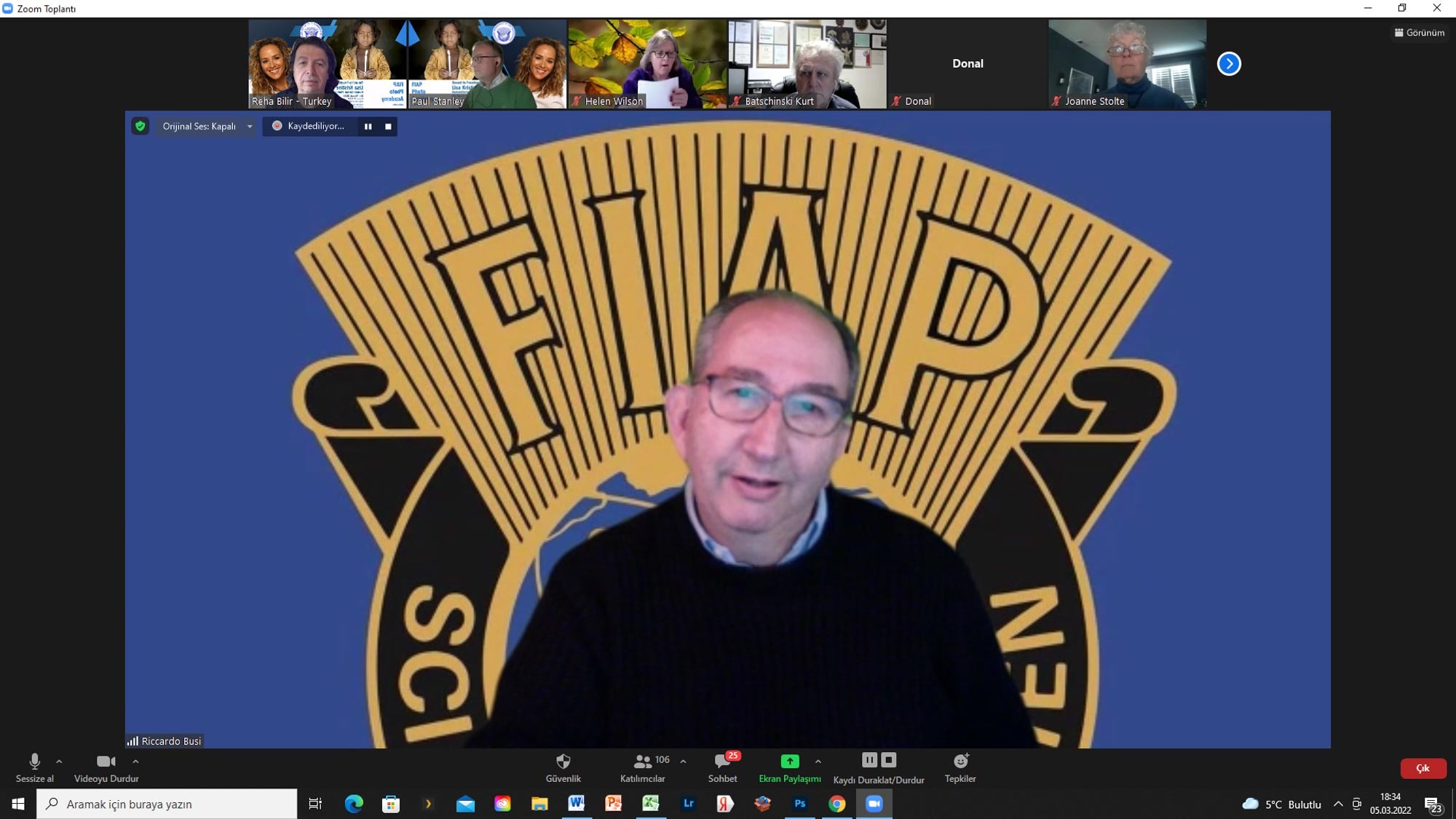Stop recording in bottom toolbar
Screen dimensions: 1456x819
pos(888,759)
